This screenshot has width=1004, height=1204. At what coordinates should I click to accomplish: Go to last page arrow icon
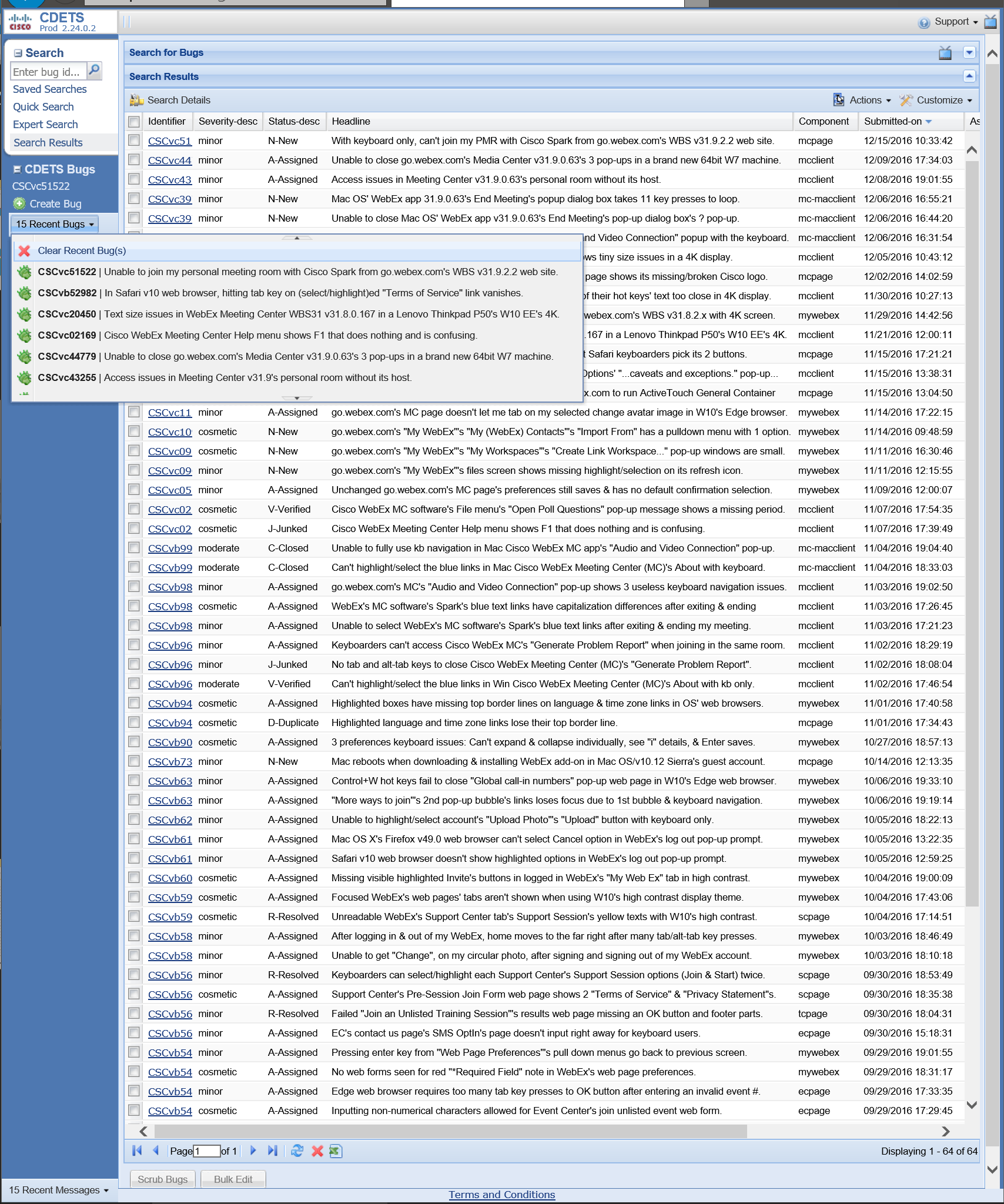pyautogui.click(x=272, y=1151)
